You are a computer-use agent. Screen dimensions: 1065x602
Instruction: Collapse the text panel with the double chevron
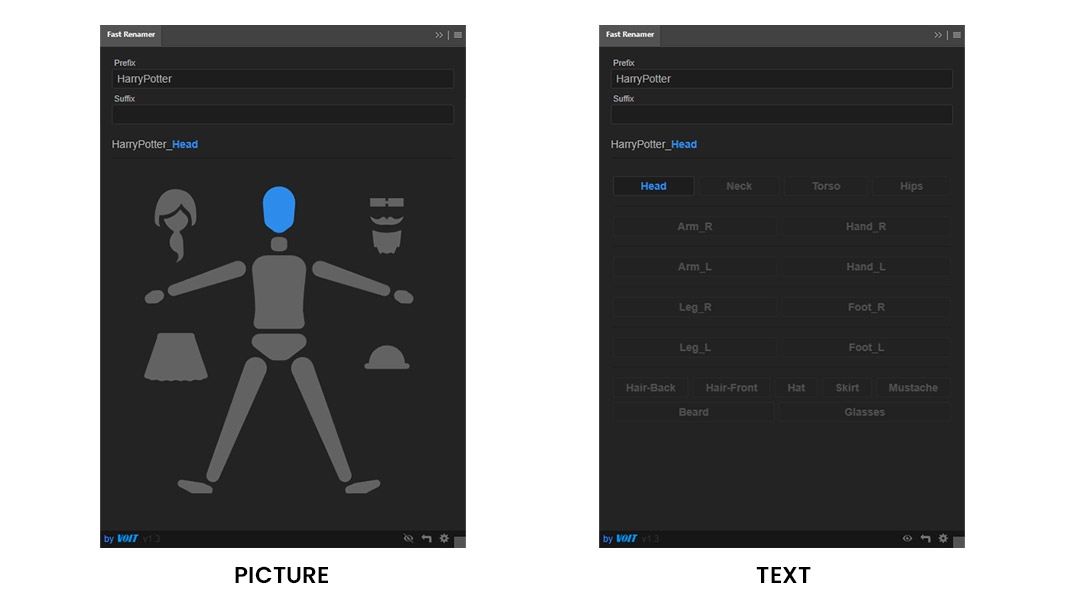point(938,35)
